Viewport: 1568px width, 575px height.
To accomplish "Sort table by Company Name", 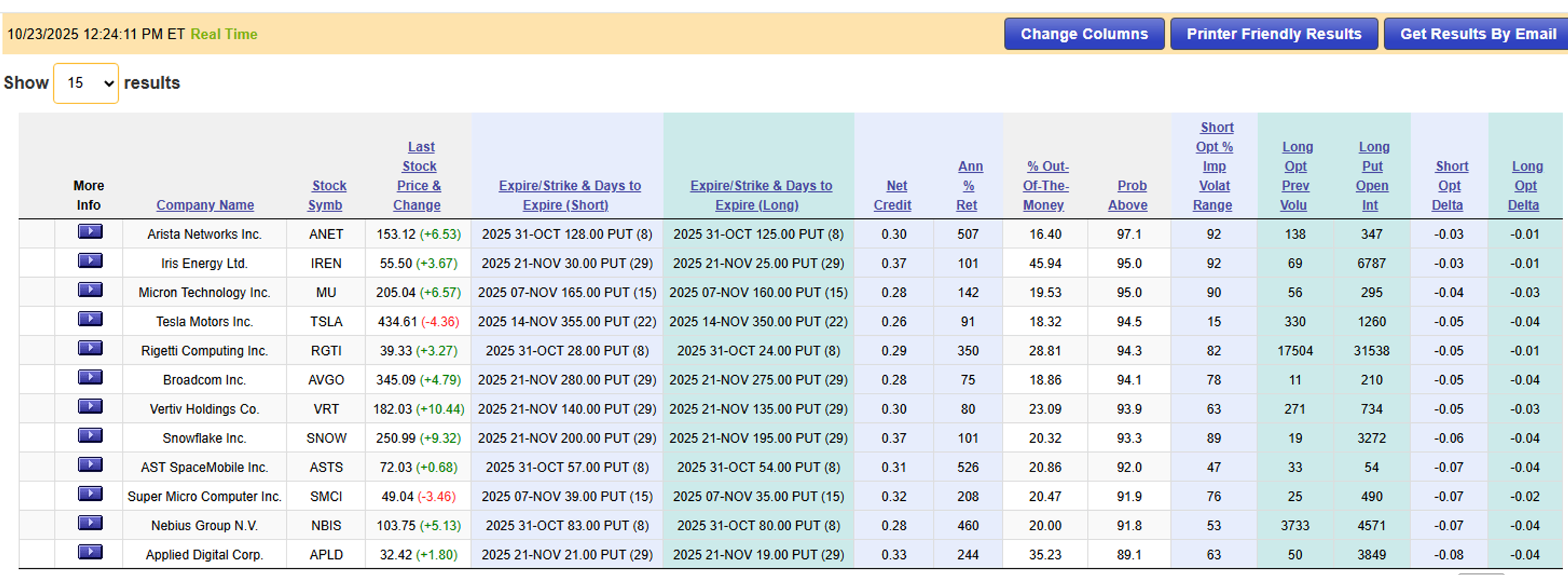I will click(205, 205).
